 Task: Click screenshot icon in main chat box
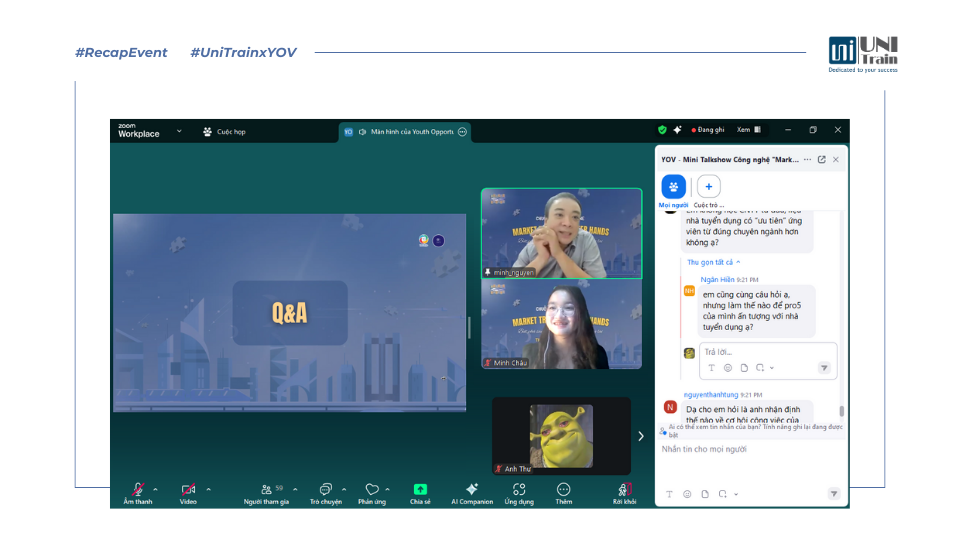coord(722,494)
